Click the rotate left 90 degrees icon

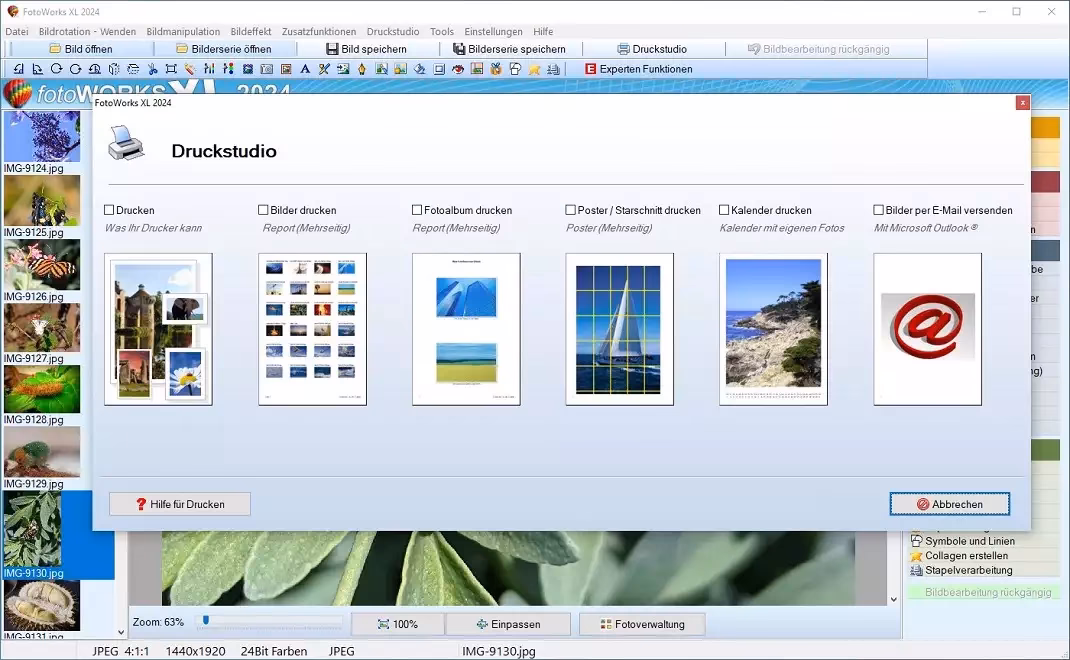pos(18,69)
